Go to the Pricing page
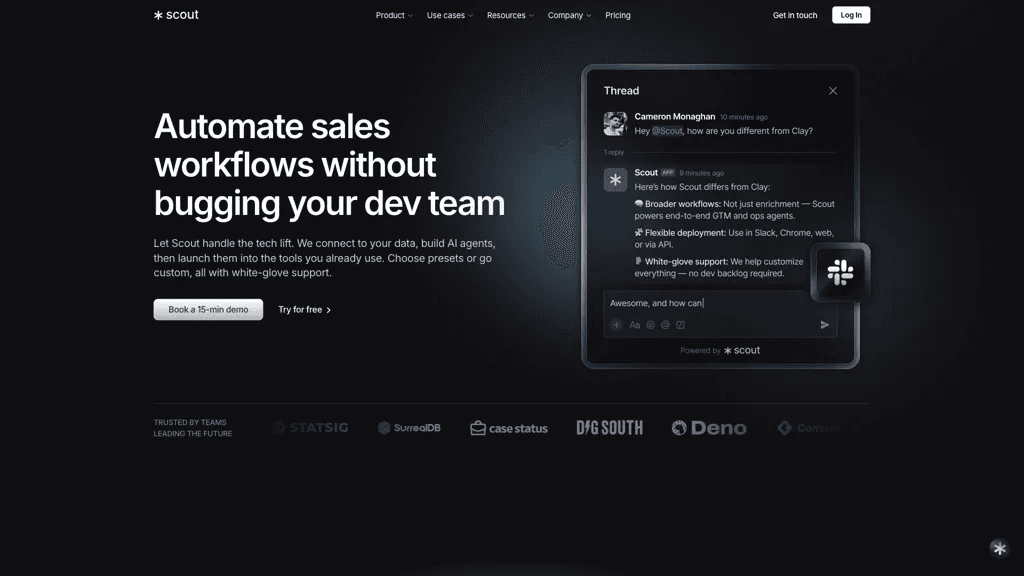 [x=618, y=15]
